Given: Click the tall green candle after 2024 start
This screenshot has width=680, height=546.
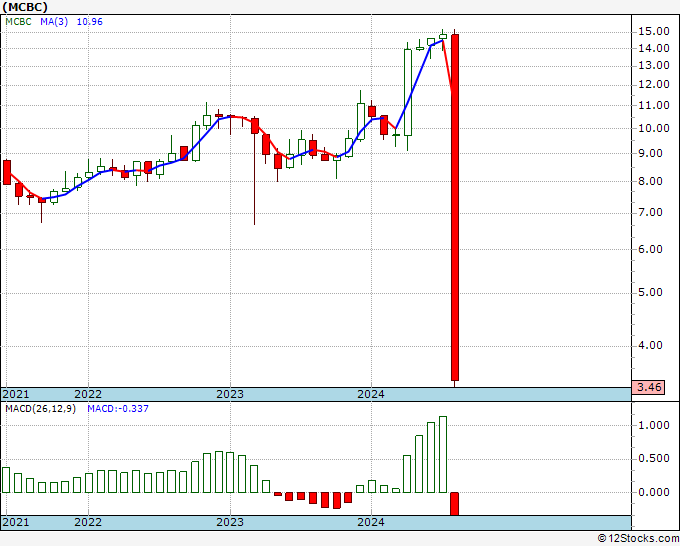Looking at the screenshot, I should pyautogui.click(x=408, y=92).
